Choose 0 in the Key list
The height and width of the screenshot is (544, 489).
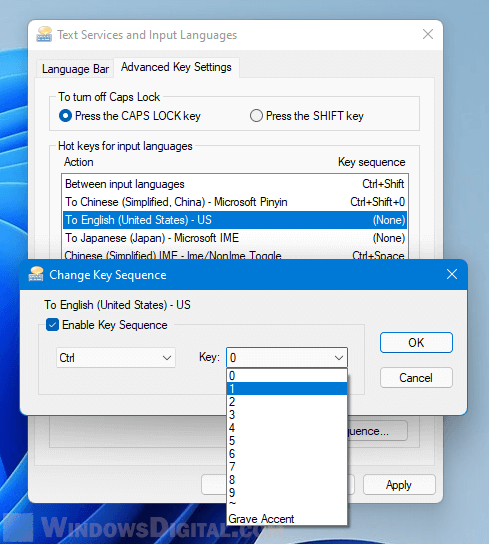(x=287, y=376)
